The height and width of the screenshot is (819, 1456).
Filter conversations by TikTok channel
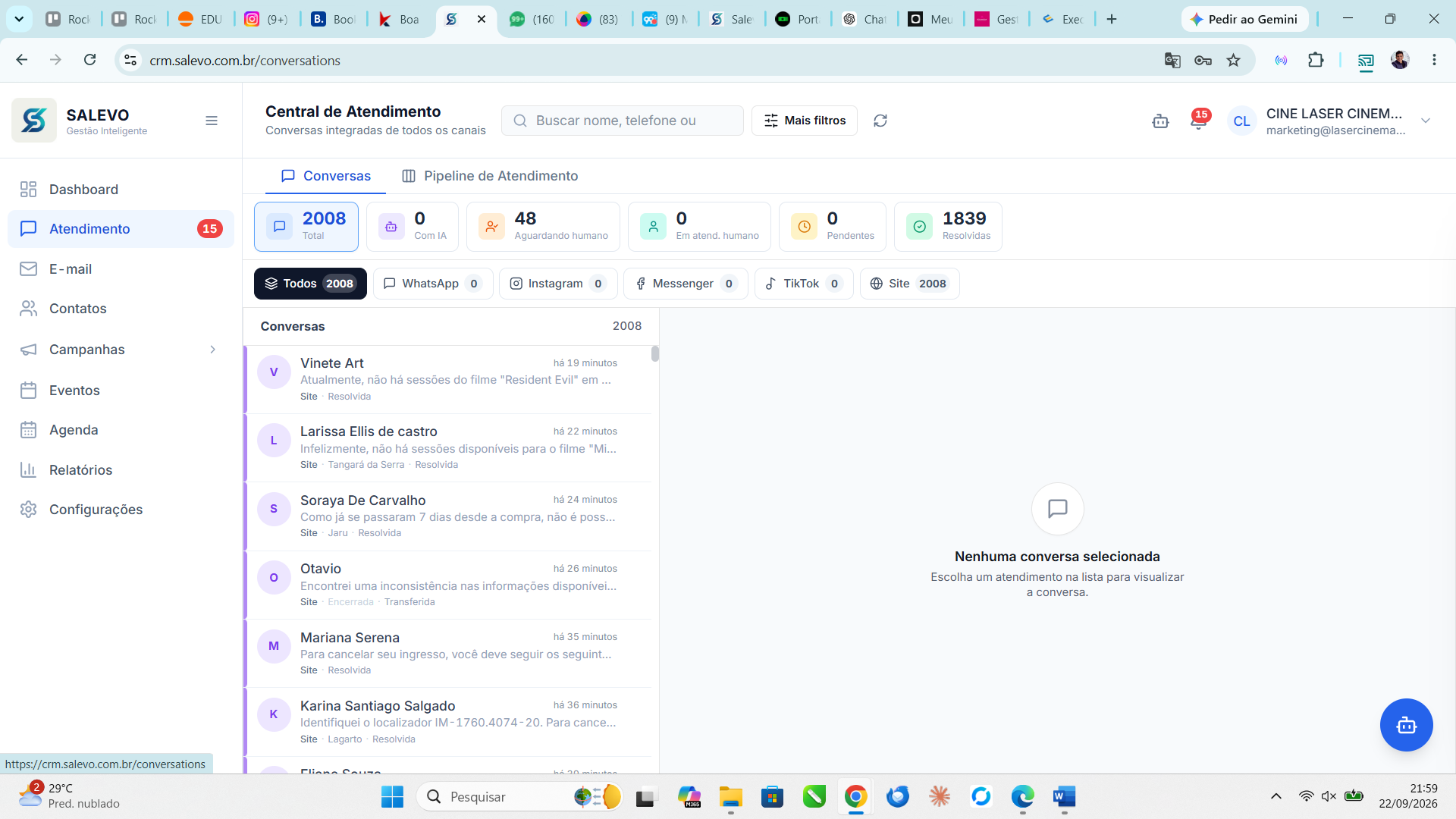(804, 284)
